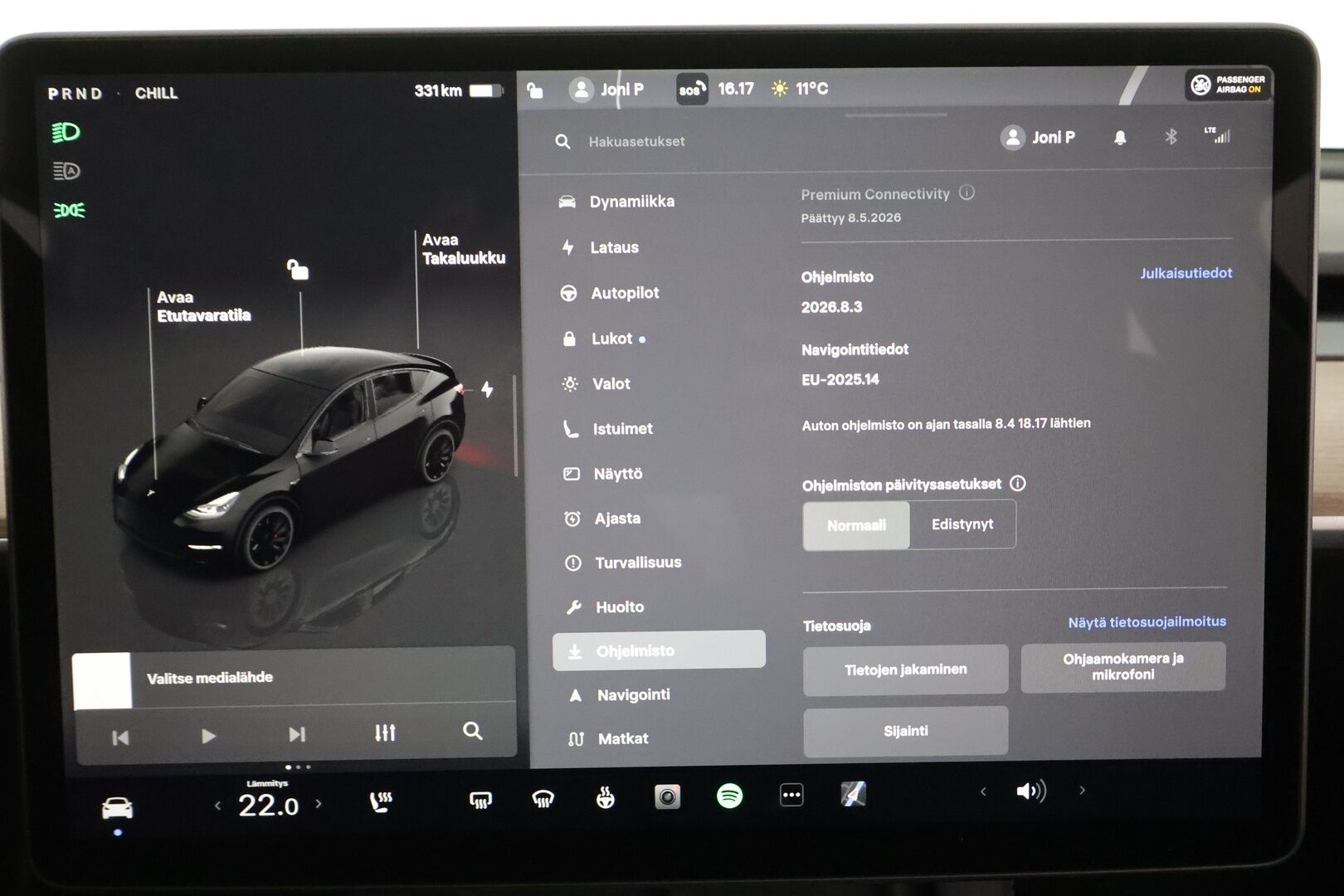1344x896 pixels.
Task: Increase cabin temperature with the right arrow
Action: coord(319,803)
